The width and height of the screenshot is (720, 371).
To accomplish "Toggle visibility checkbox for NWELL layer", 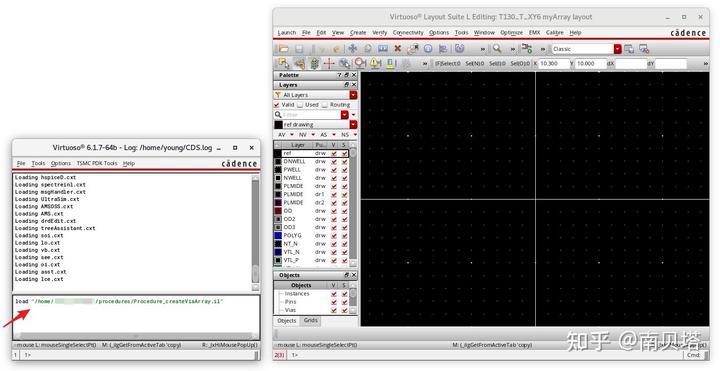I will (334, 178).
